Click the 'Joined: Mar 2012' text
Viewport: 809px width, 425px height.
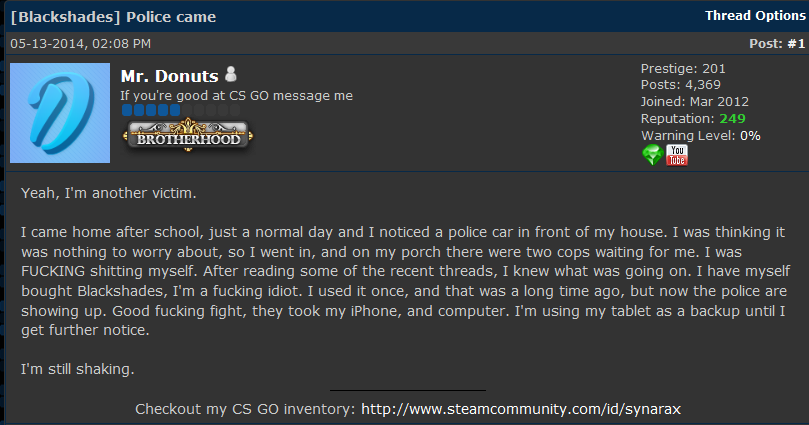[695, 102]
